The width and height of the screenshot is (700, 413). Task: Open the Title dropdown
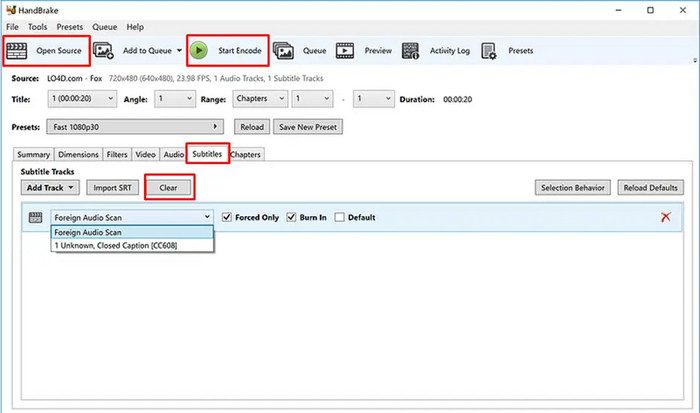pyautogui.click(x=82, y=99)
